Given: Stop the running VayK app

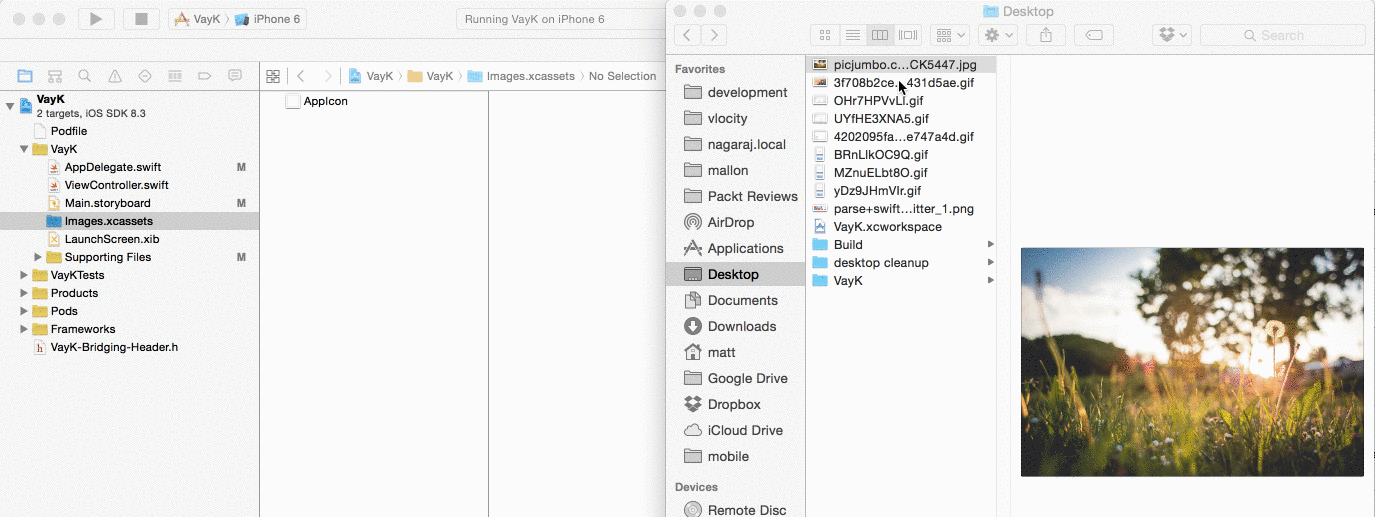Looking at the screenshot, I should point(141,19).
